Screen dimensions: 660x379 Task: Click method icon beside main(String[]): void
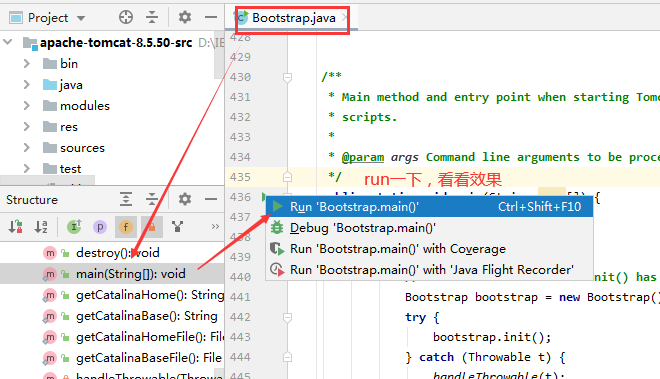[x=50, y=274]
